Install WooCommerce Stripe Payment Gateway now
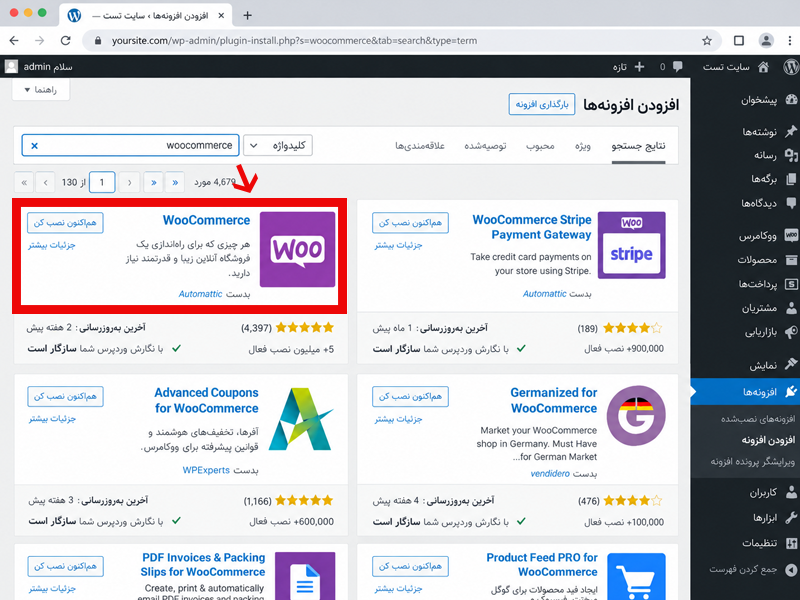 click(x=410, y=223)
